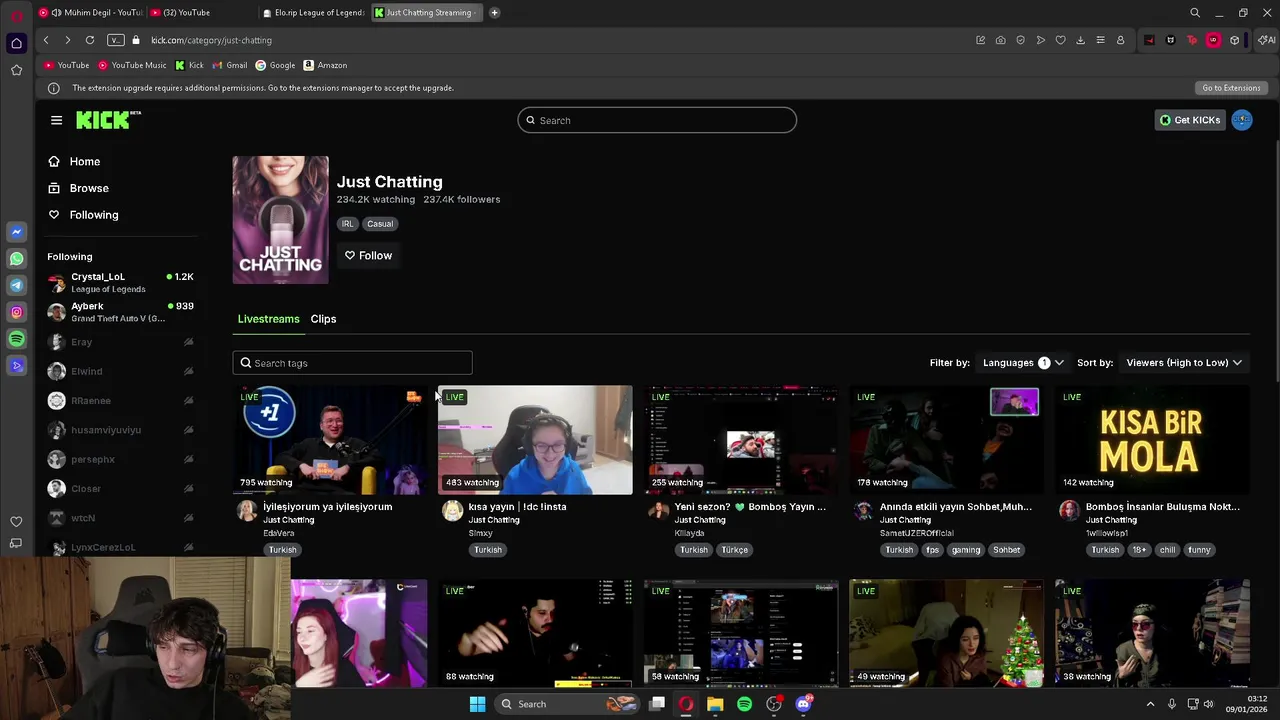The height and width of the screenshot is (720, 1280).
Task: Open Instagram in the Opera sidebar
Action: (x=16, y=312)
